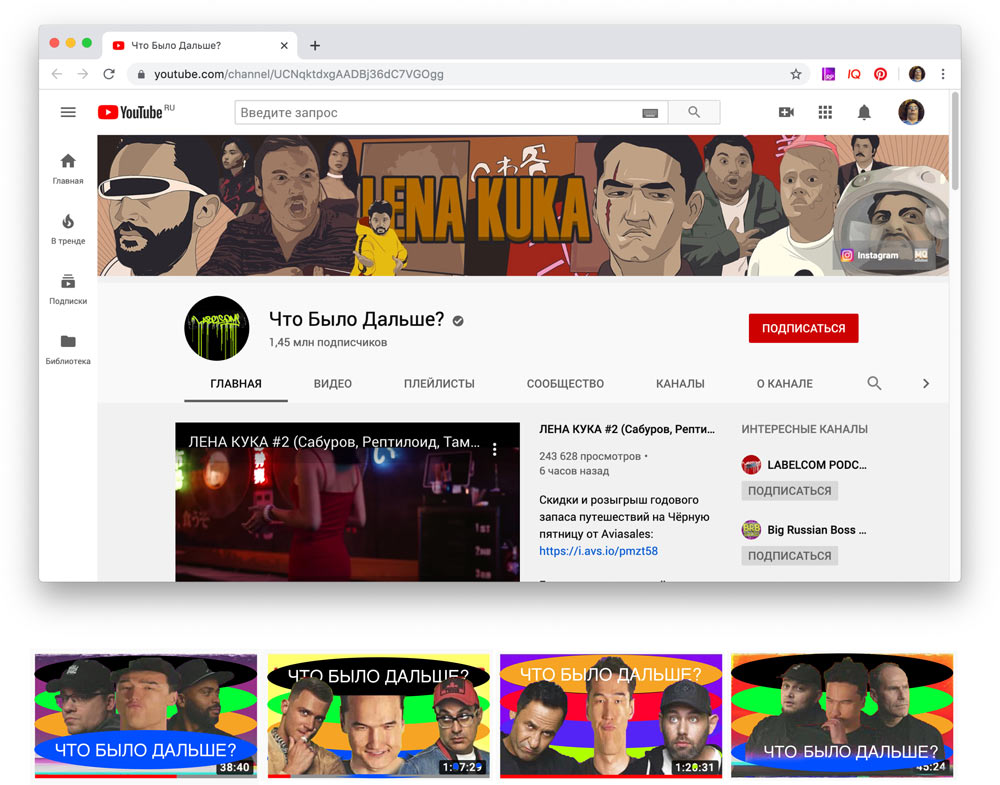The height and width of the screenshot is (785, 1000).
Task: Search within channel using magnifier icon
Action: tap(874, 383)
